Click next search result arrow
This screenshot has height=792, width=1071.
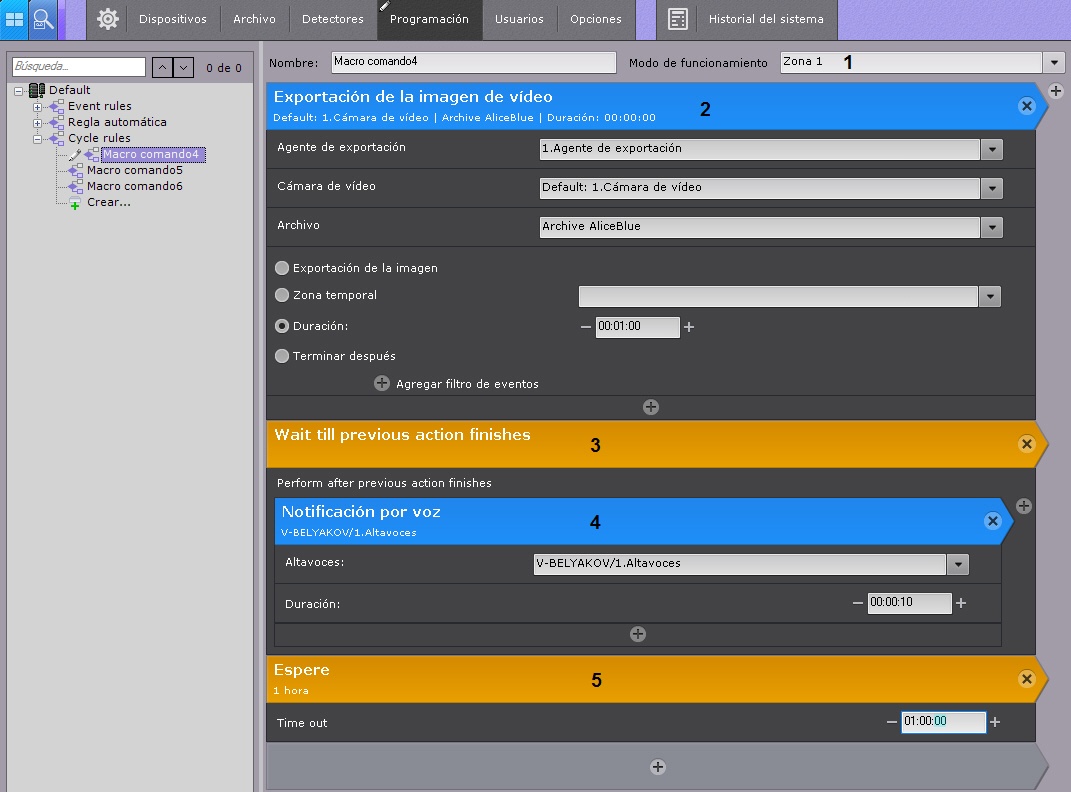[x=184, y=67]
